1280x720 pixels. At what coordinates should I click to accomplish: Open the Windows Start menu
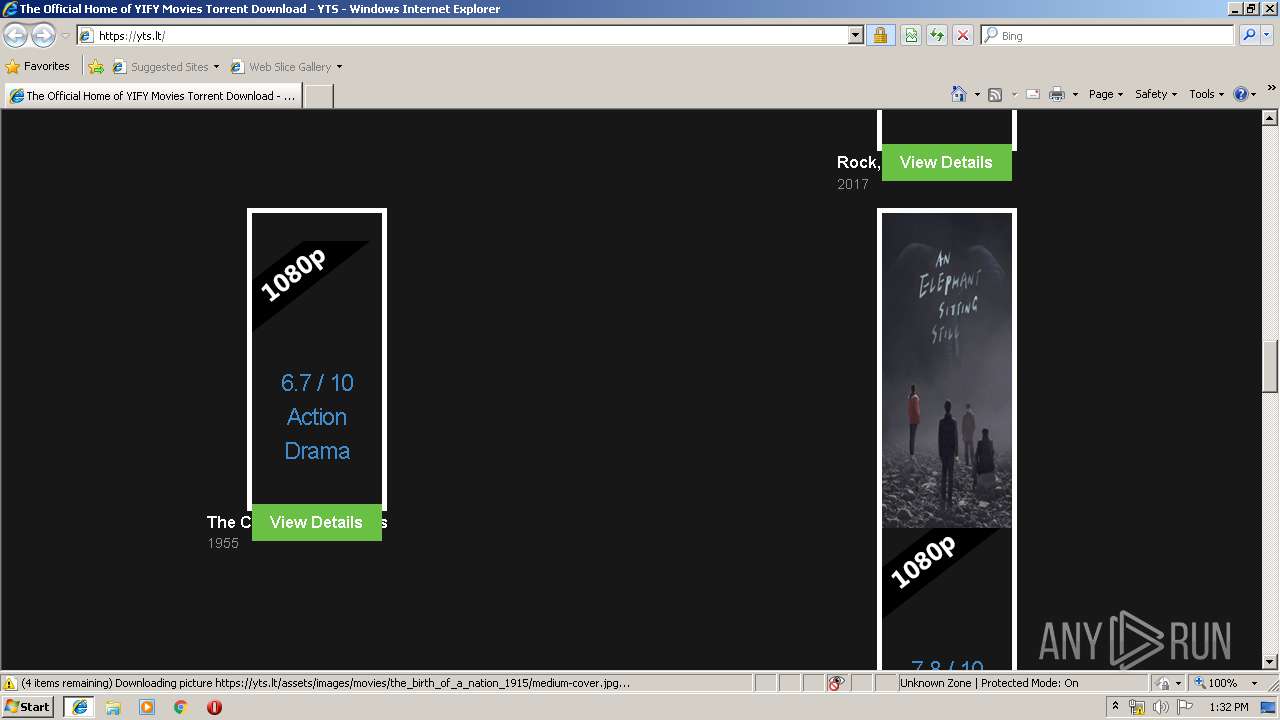click(28, 707)
